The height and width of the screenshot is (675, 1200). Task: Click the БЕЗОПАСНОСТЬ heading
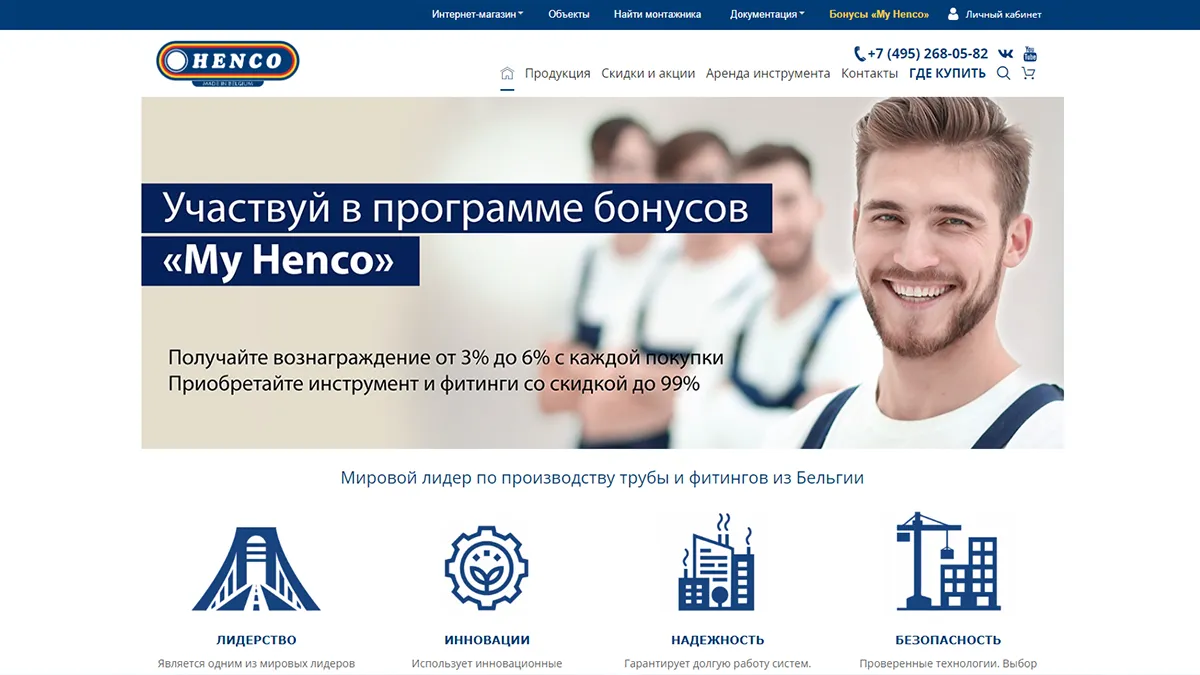coord(948,640)
